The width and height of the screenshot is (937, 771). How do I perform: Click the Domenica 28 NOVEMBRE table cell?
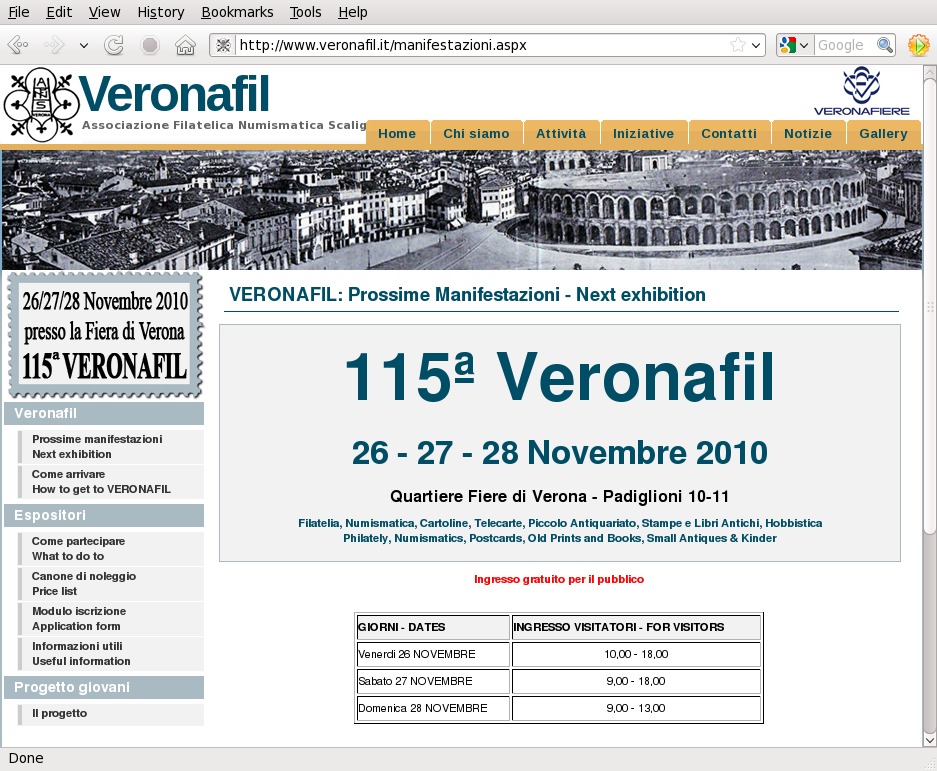(433, 708)
